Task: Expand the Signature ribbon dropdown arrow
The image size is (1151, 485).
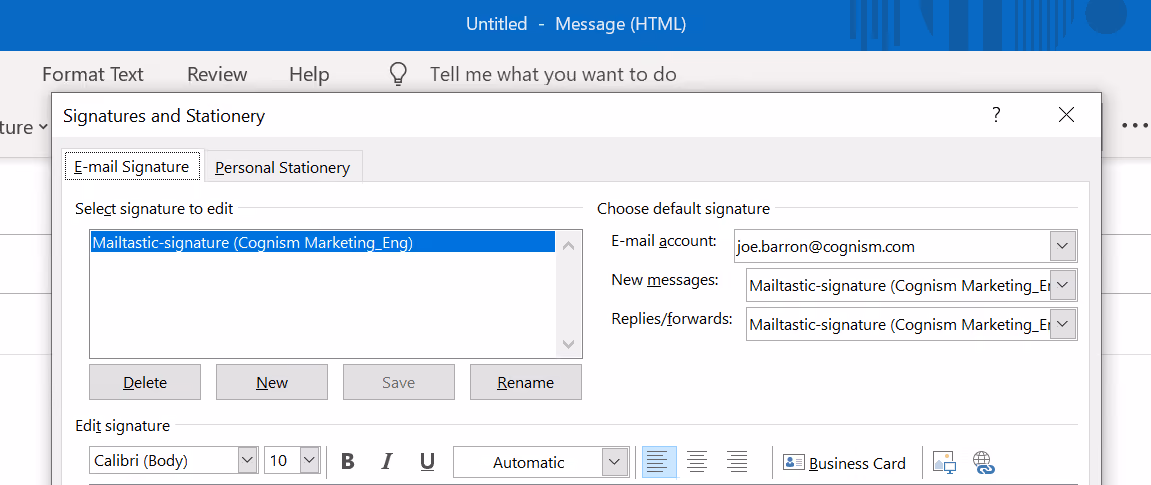Action: point(43,127)
